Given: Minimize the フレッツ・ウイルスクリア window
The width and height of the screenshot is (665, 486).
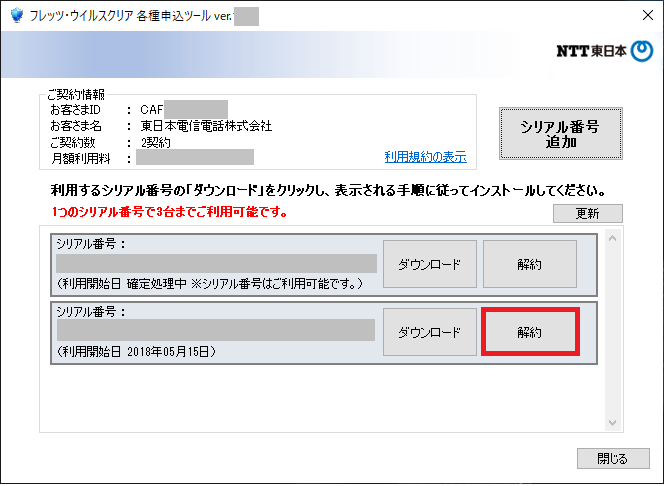Looking at the screenshot, I should (x=543, y=15).
